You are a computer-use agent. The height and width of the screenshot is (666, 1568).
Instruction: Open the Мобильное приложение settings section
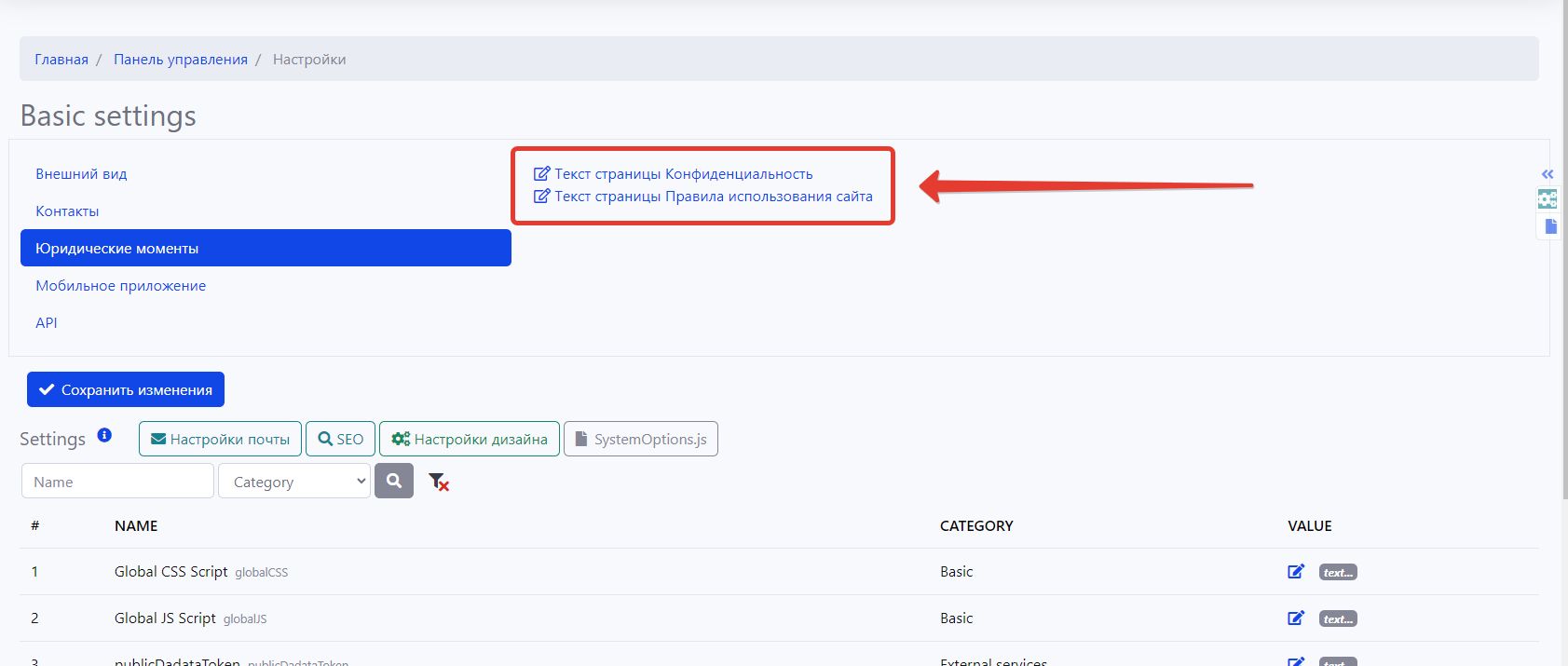coord(121,286)
